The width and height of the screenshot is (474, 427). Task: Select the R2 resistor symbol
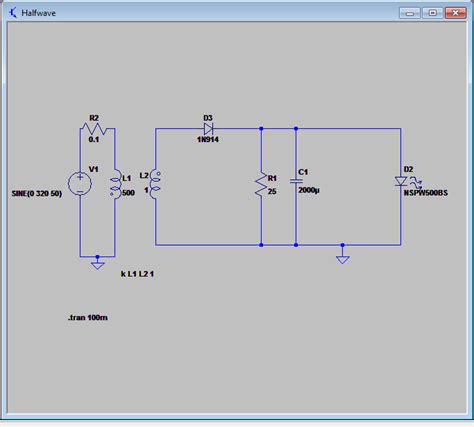point(94,129)
